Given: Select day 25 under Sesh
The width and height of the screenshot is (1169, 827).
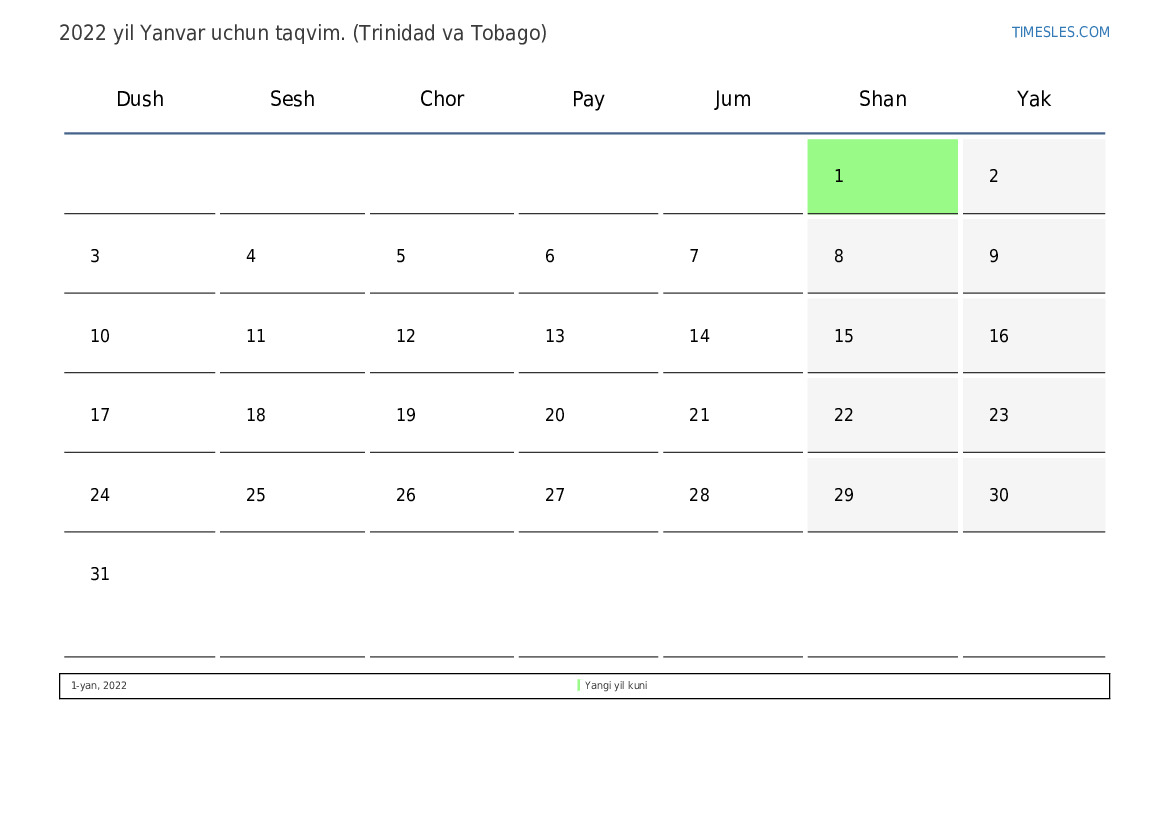Looking at the screenshot, I should click(x=292, y=494).
